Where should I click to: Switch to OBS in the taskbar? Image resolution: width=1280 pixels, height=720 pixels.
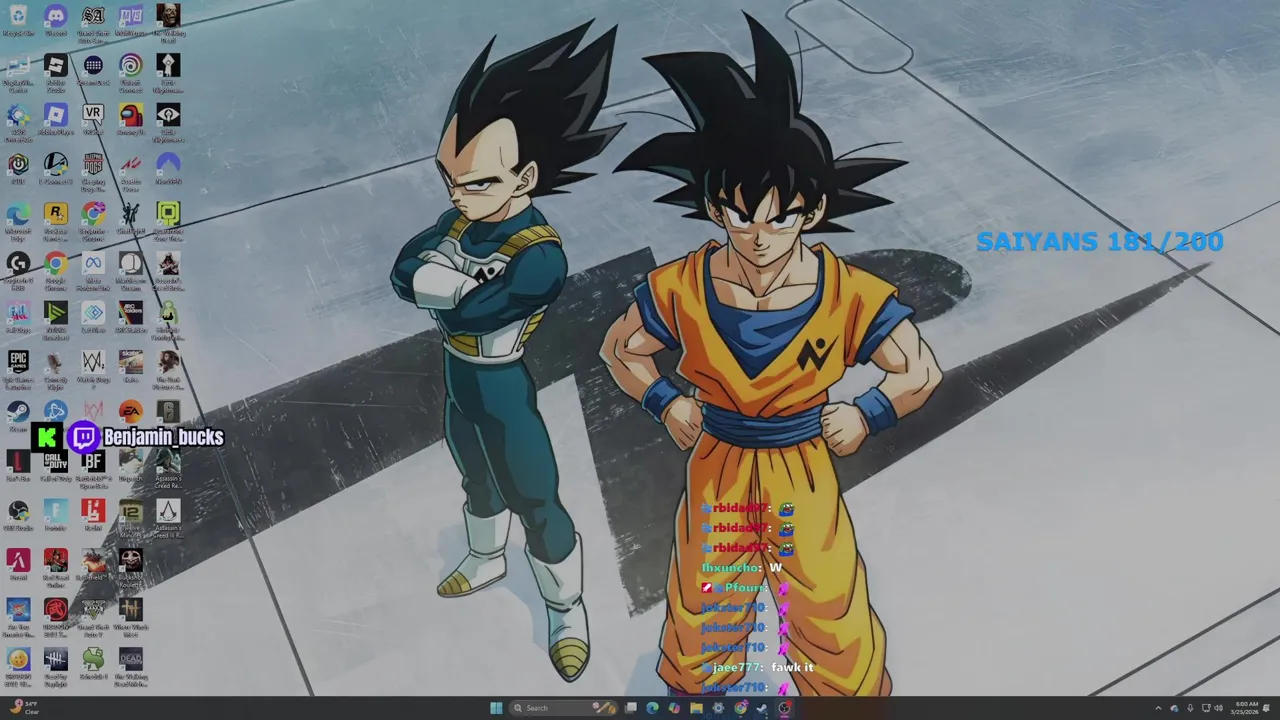pyautogui.click(x=784, y=708)
